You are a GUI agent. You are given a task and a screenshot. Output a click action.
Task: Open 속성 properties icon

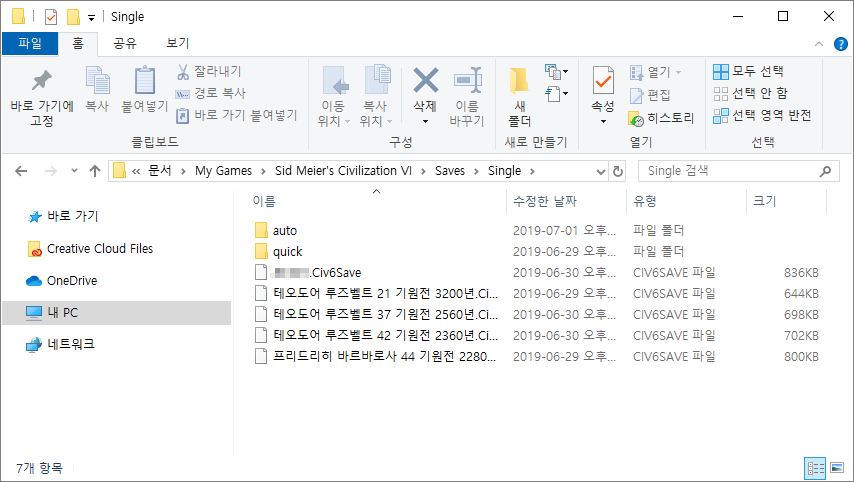(603, 82)
